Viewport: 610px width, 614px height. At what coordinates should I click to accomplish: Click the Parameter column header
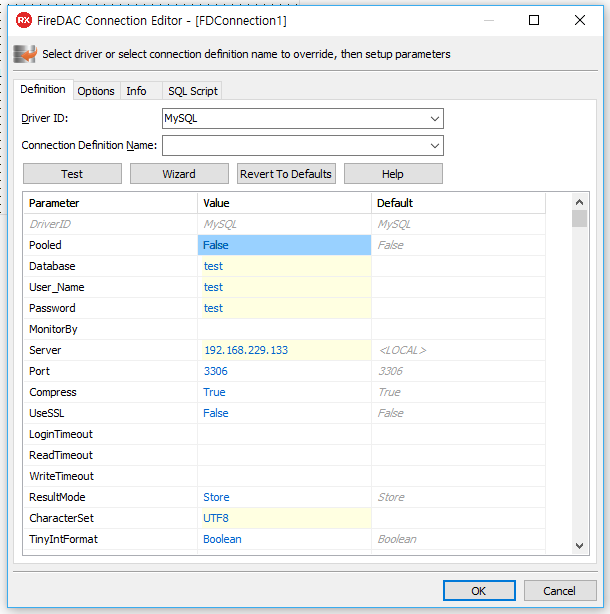point(110,203)
